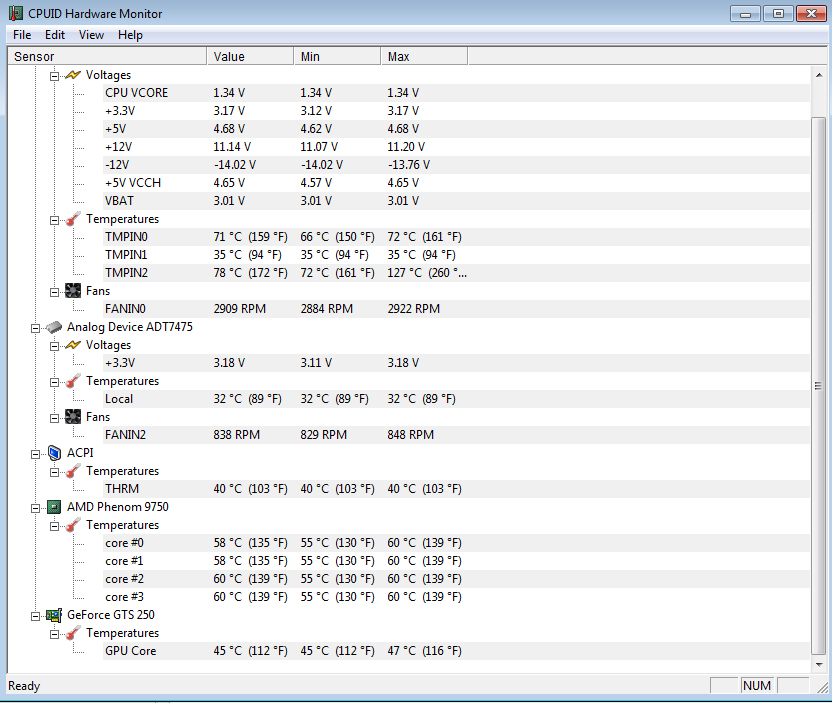832x703 pixels.
Task: Open the File menu
Action: point(22,35)
